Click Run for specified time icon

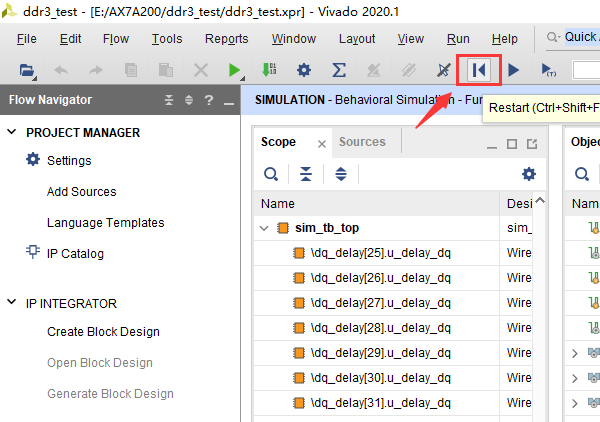pos(548,70)
